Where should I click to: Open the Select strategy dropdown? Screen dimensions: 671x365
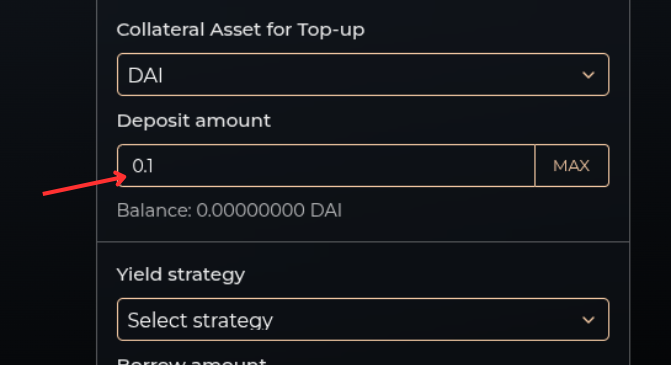point(363,320)
